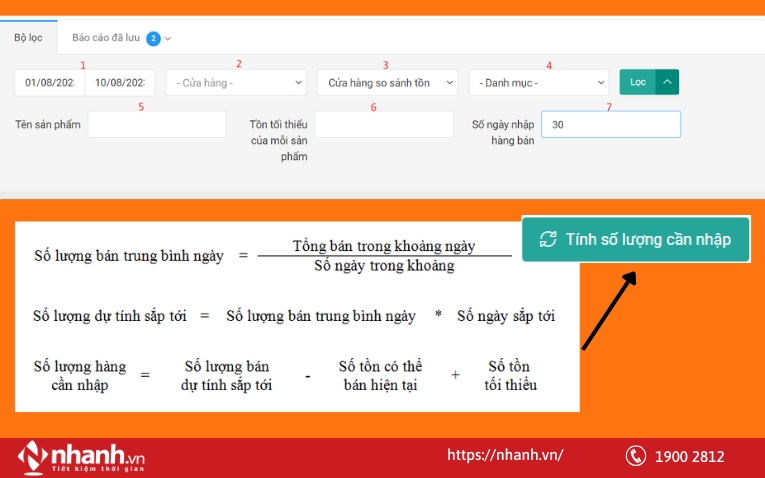Select the end date field 10/08
The height and width of the screenshot is (478, 765).
[120, 82]
